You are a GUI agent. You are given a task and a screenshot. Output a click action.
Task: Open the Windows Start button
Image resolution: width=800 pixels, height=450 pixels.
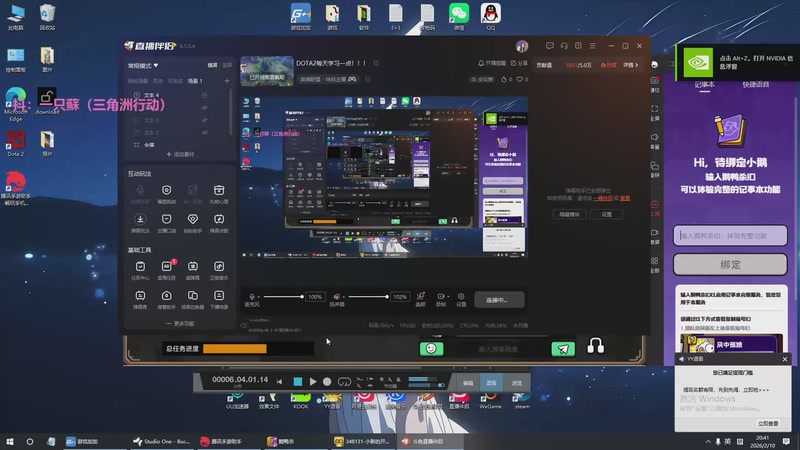pos(10,441)
